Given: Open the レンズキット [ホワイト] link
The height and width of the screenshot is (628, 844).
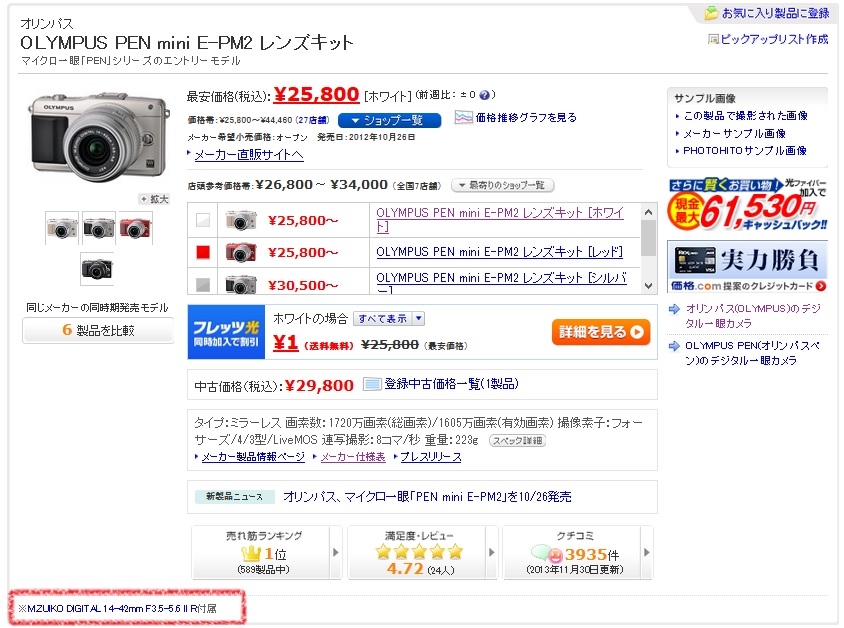Looking at the screenshot, I should (500, 220).
